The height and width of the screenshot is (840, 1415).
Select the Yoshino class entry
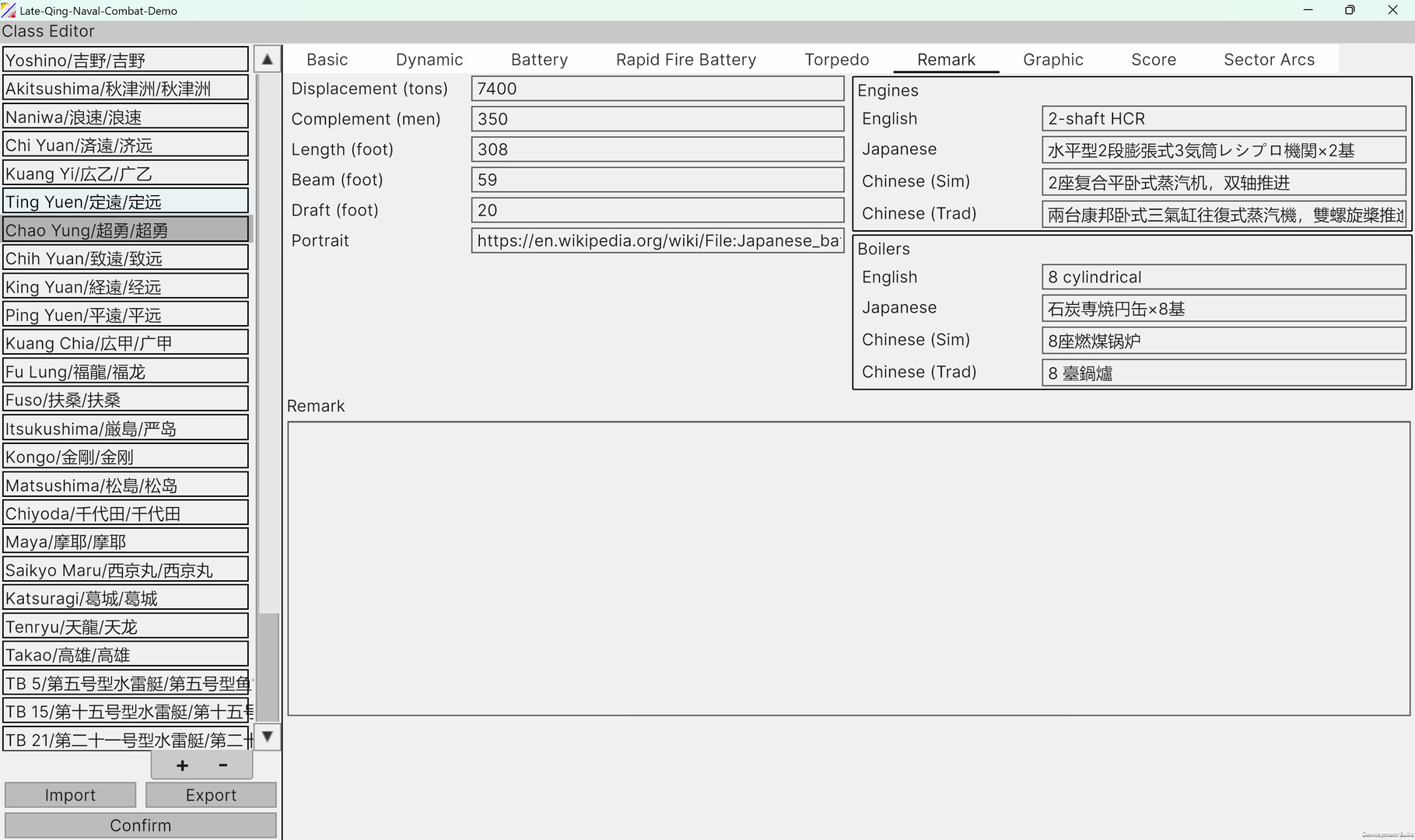(x=125, y=60)
